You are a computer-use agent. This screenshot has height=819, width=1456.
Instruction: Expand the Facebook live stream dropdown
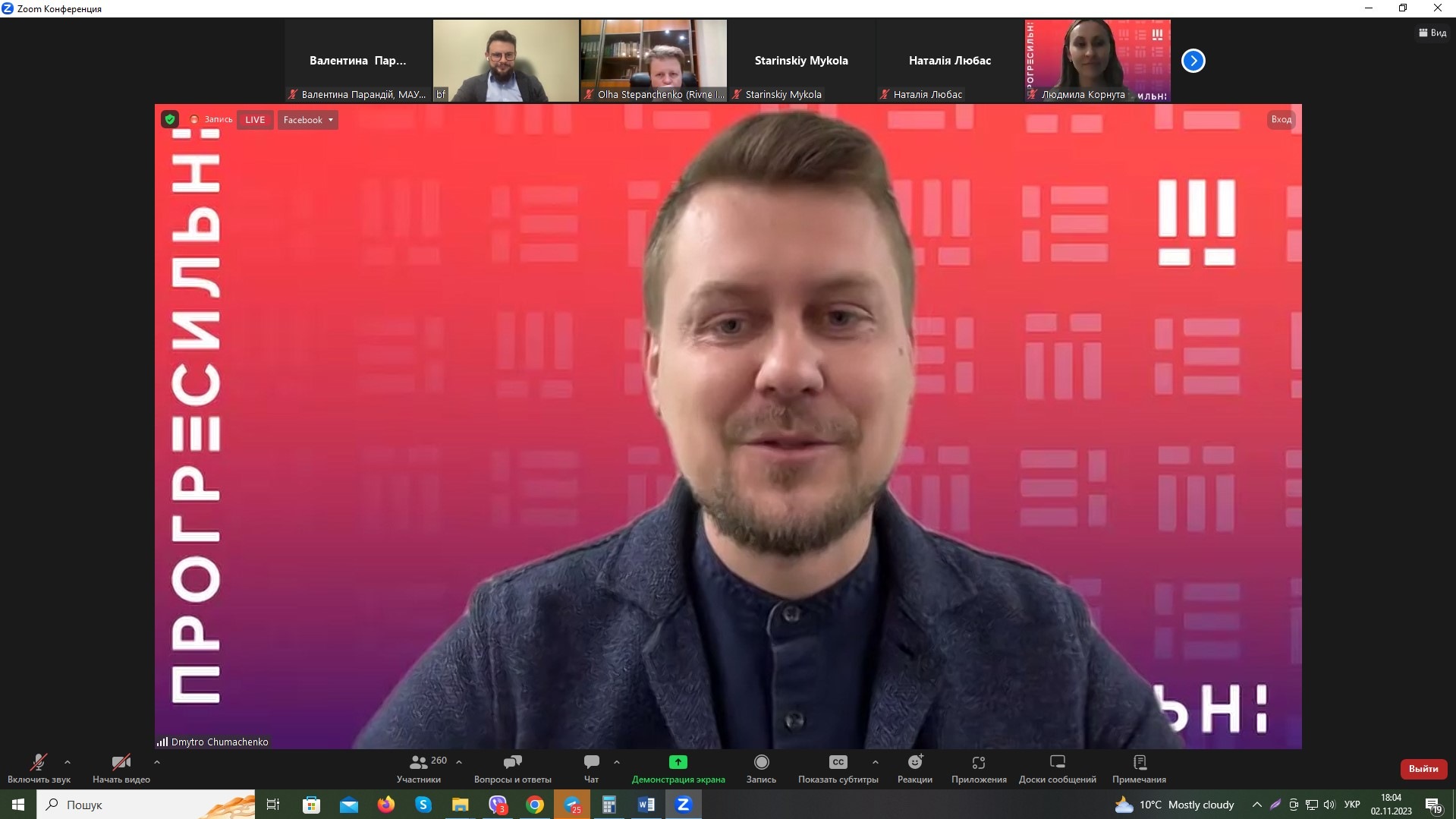307,120
